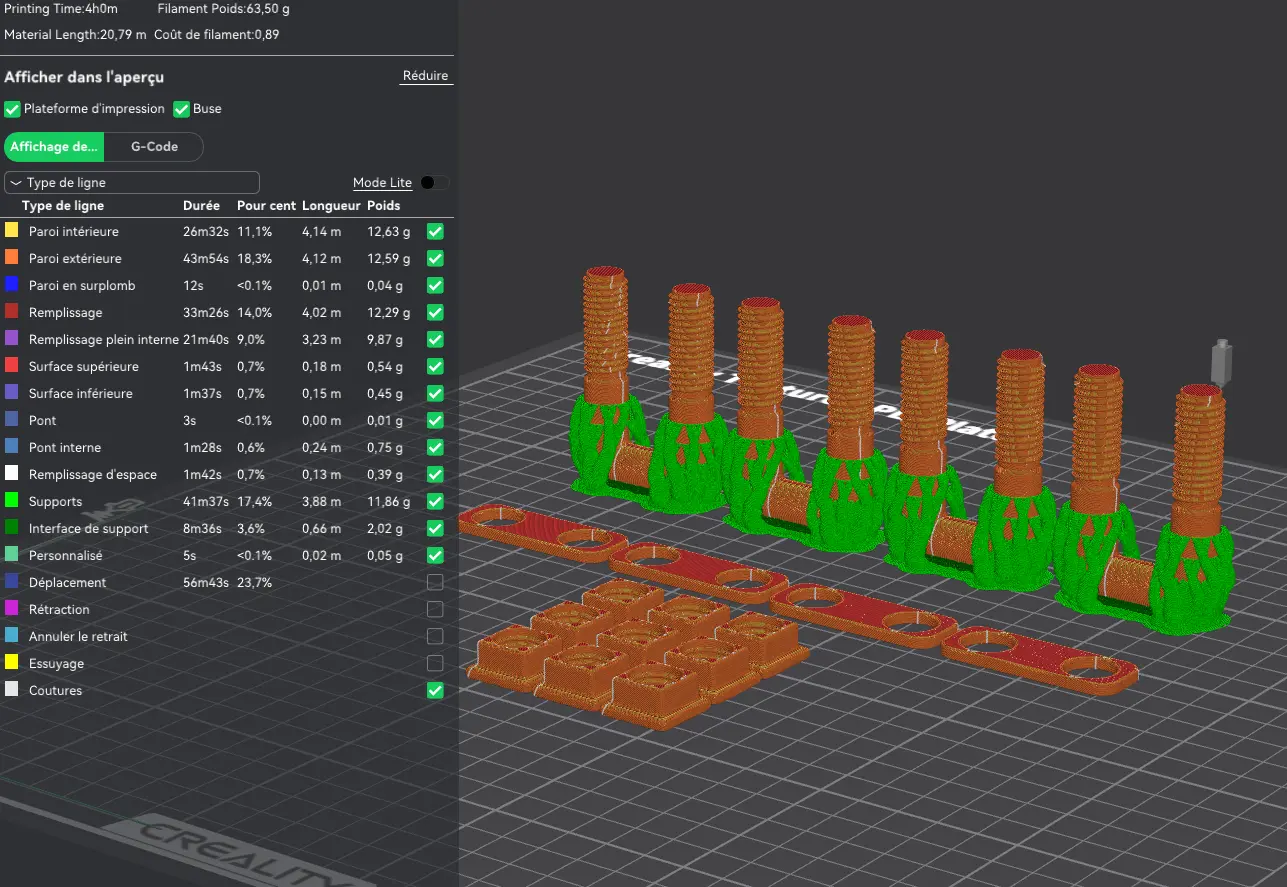The width and height of the screenshot is (1287, 887).
Task: Hide Paroi en surplomb lines
Action: pyautogui.click(x=435, y=285)
